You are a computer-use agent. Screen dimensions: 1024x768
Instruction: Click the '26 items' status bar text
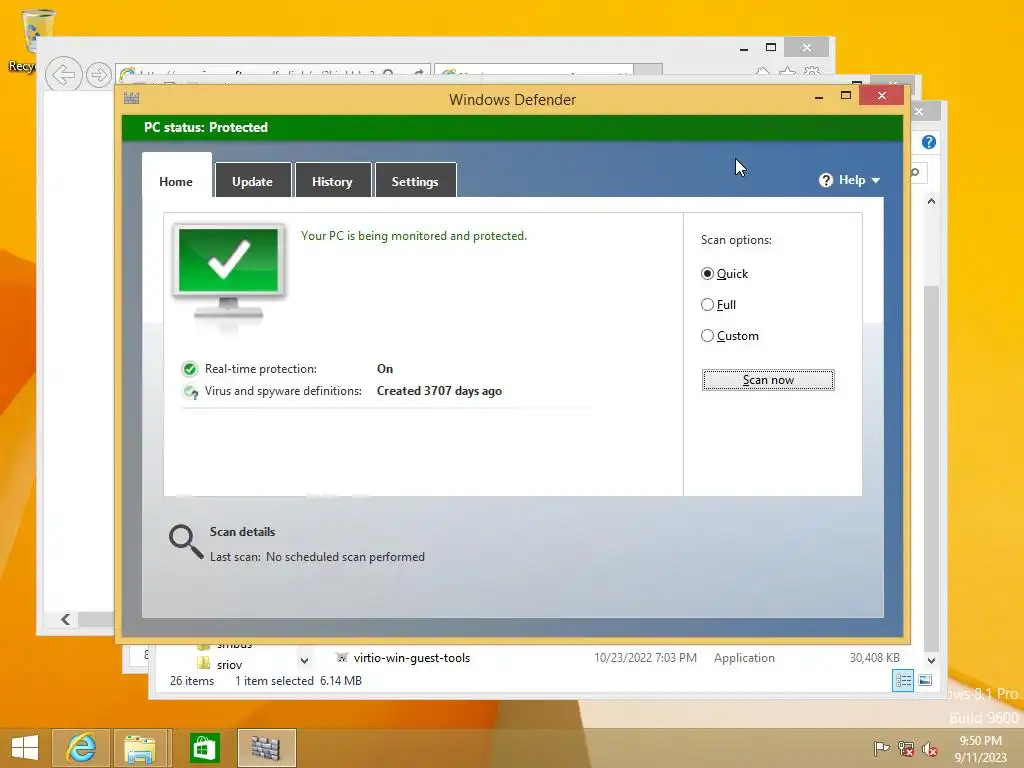192,680
